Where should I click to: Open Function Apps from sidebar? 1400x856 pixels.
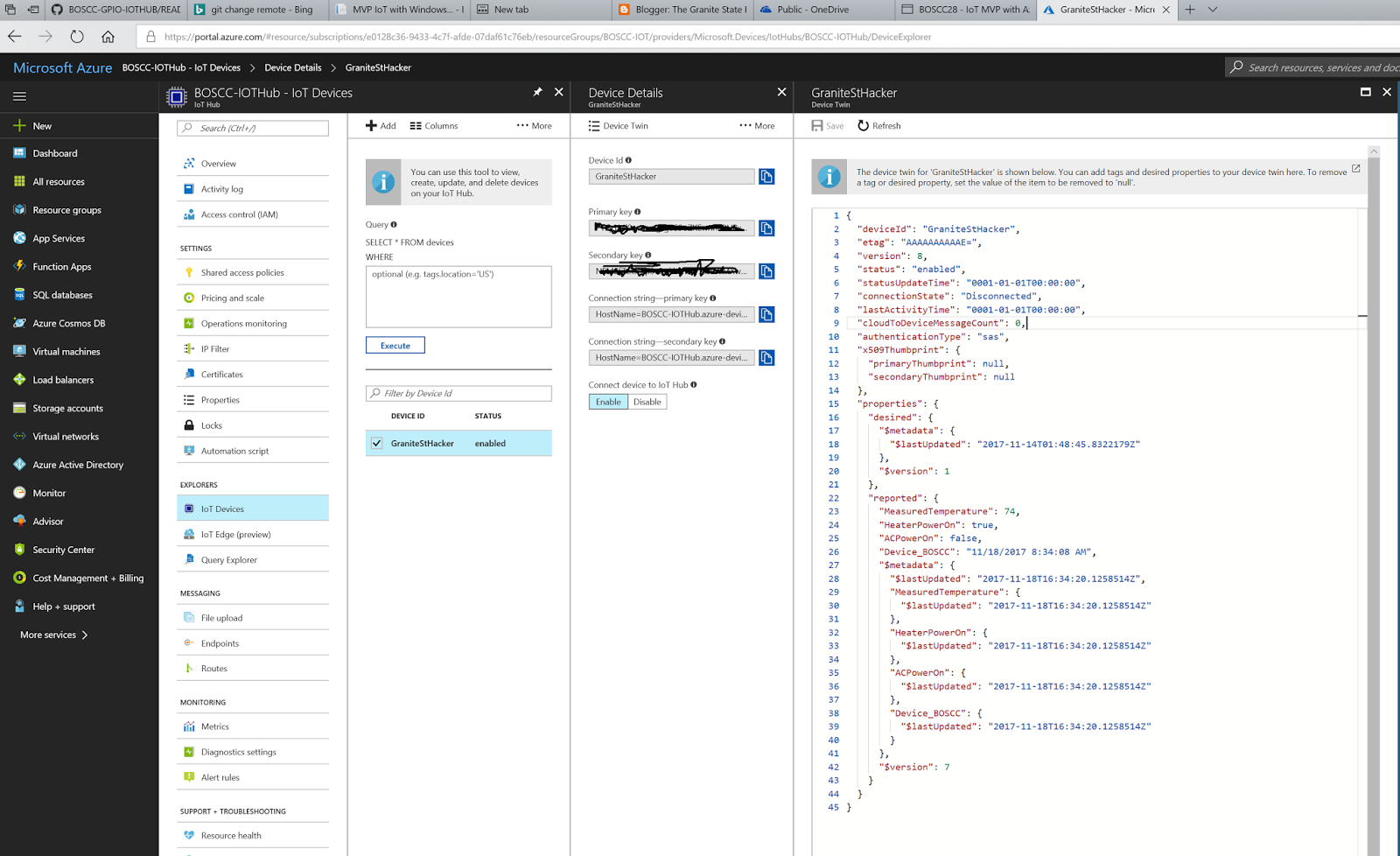(61, 267)
